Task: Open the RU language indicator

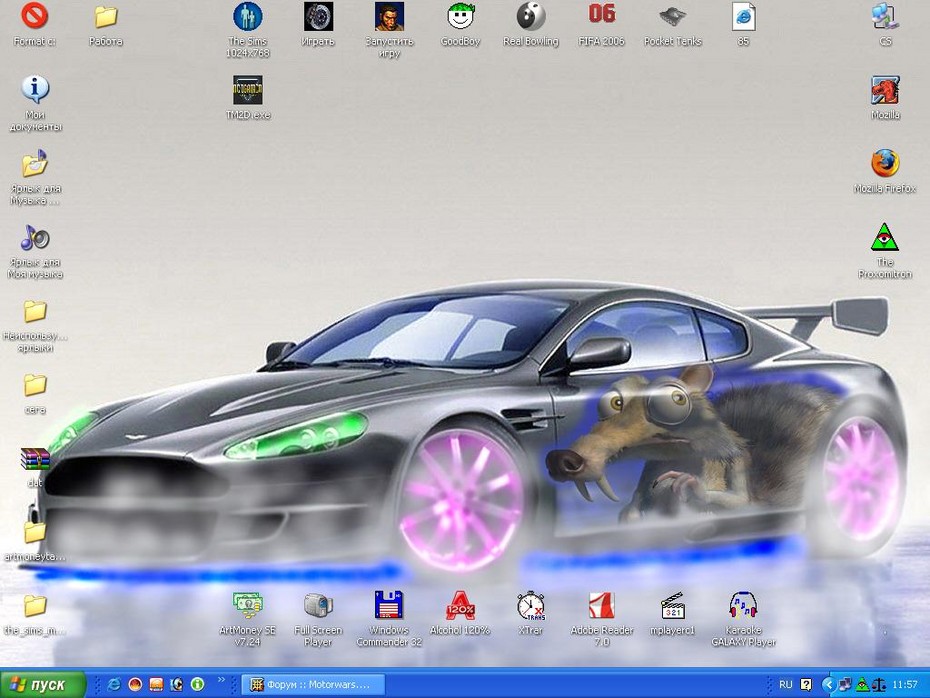Action: click(785, 684)
